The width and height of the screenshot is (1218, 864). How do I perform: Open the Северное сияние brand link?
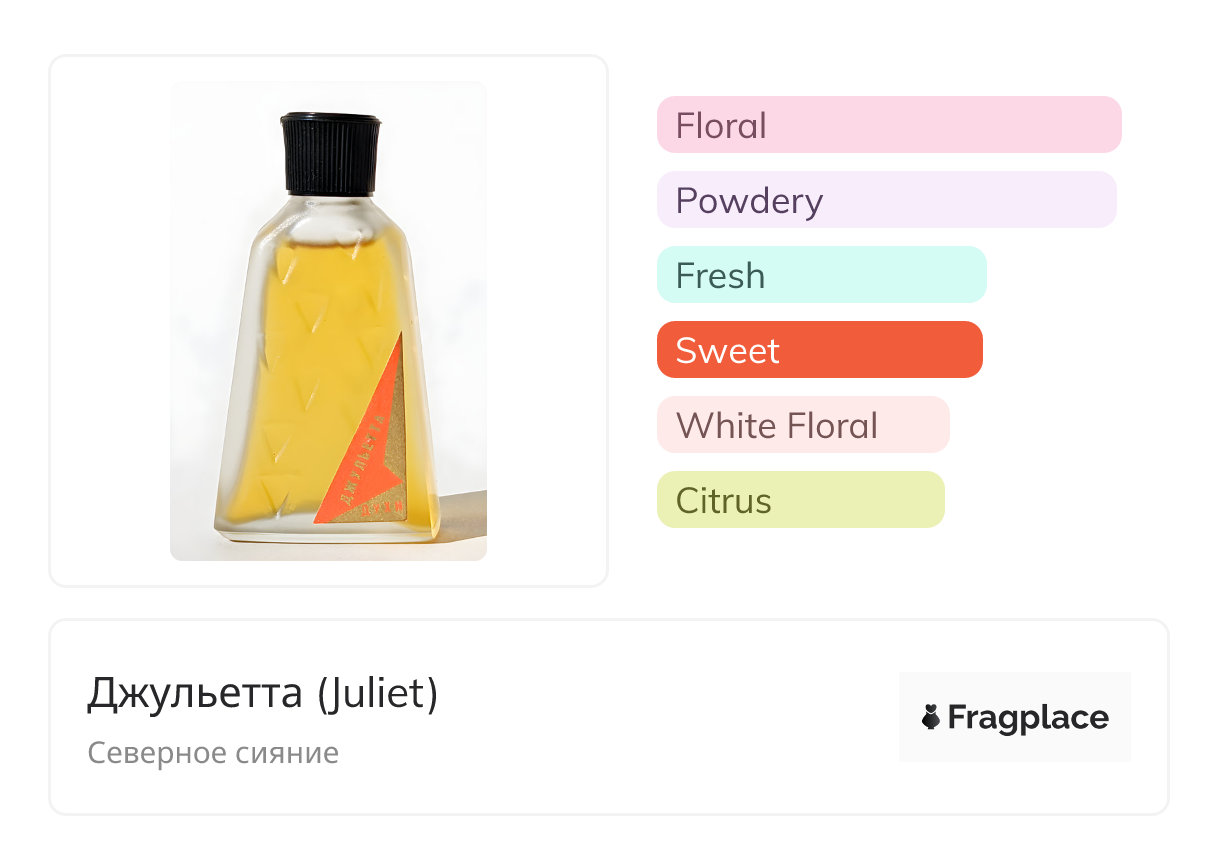click(x=213, y=753)
